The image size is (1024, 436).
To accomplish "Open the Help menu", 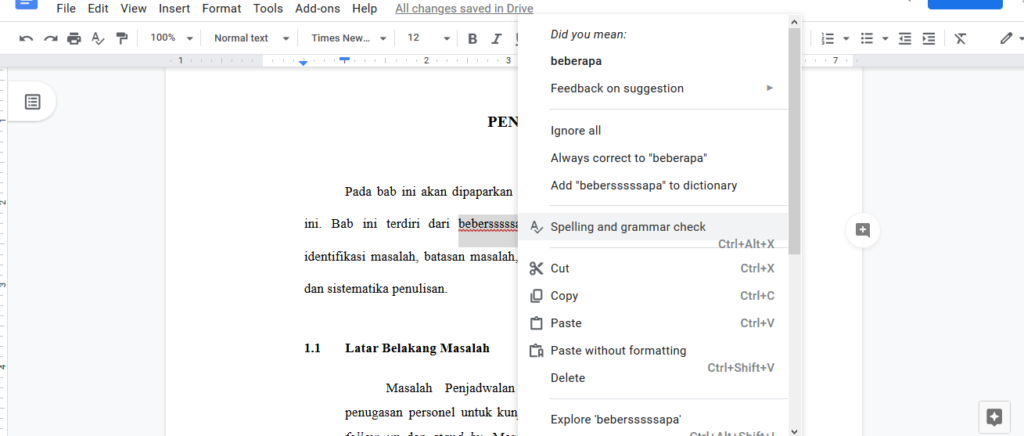I will (x=364, y=8).
